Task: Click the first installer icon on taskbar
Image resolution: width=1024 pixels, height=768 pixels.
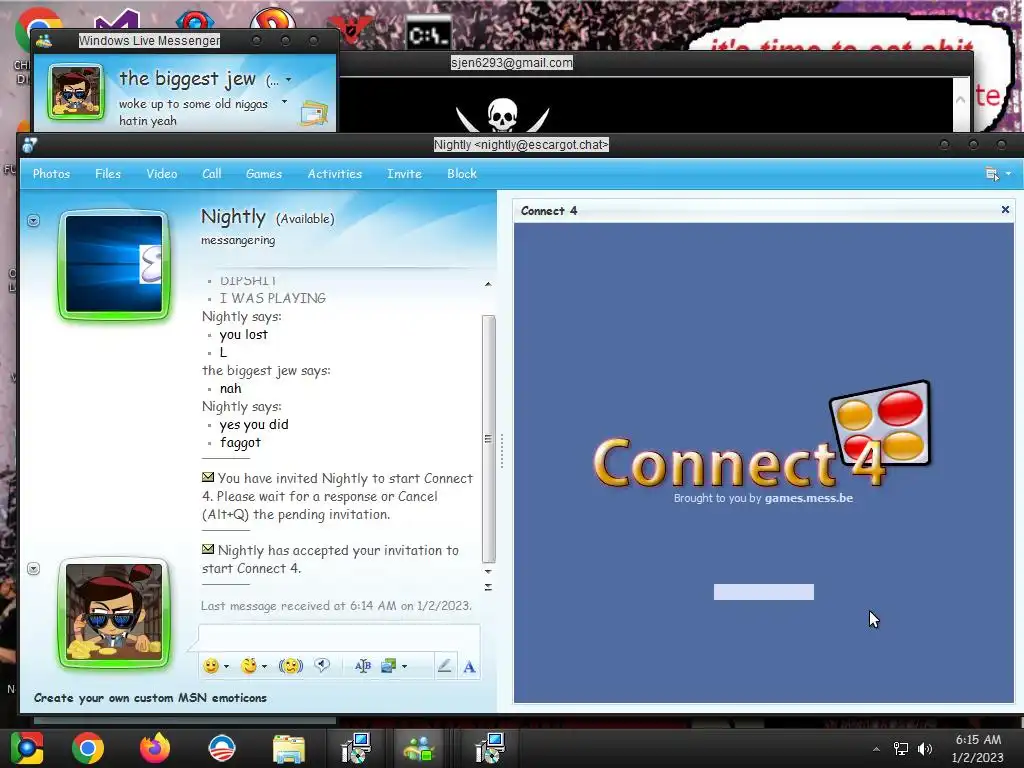Action: point(355,748)
